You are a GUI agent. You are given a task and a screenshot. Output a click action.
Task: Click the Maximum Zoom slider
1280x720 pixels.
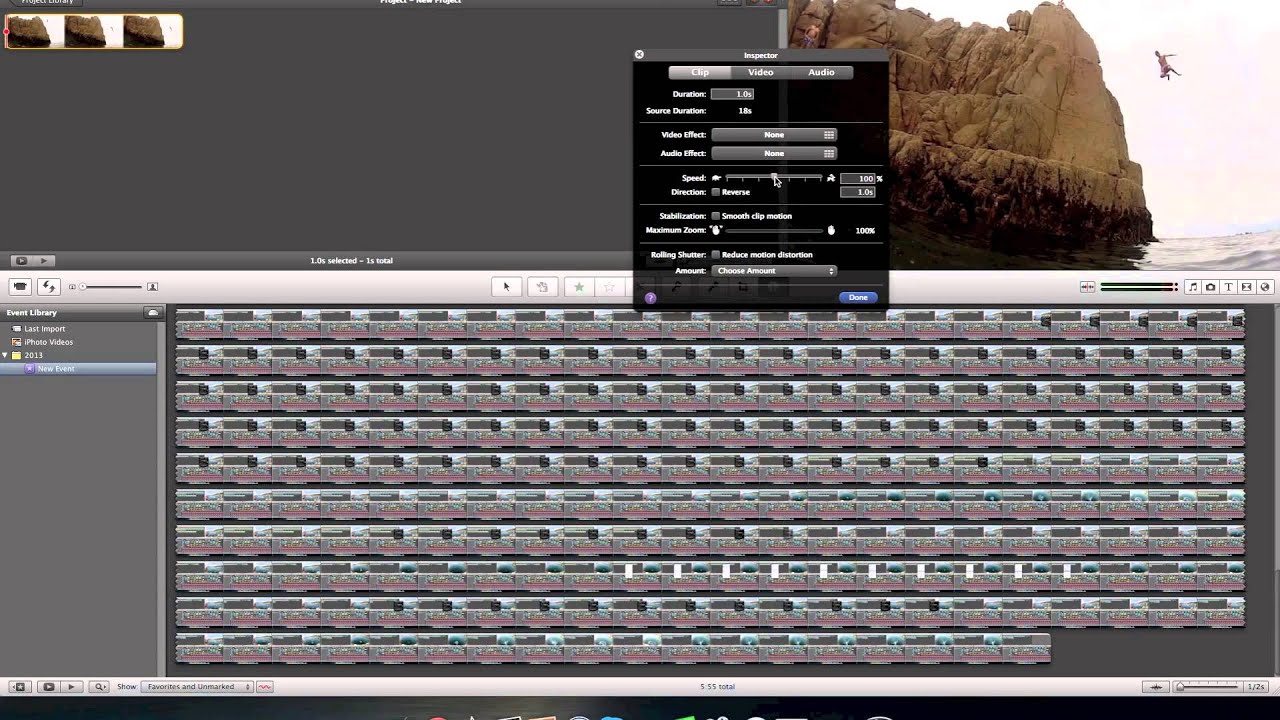(773, 231)
